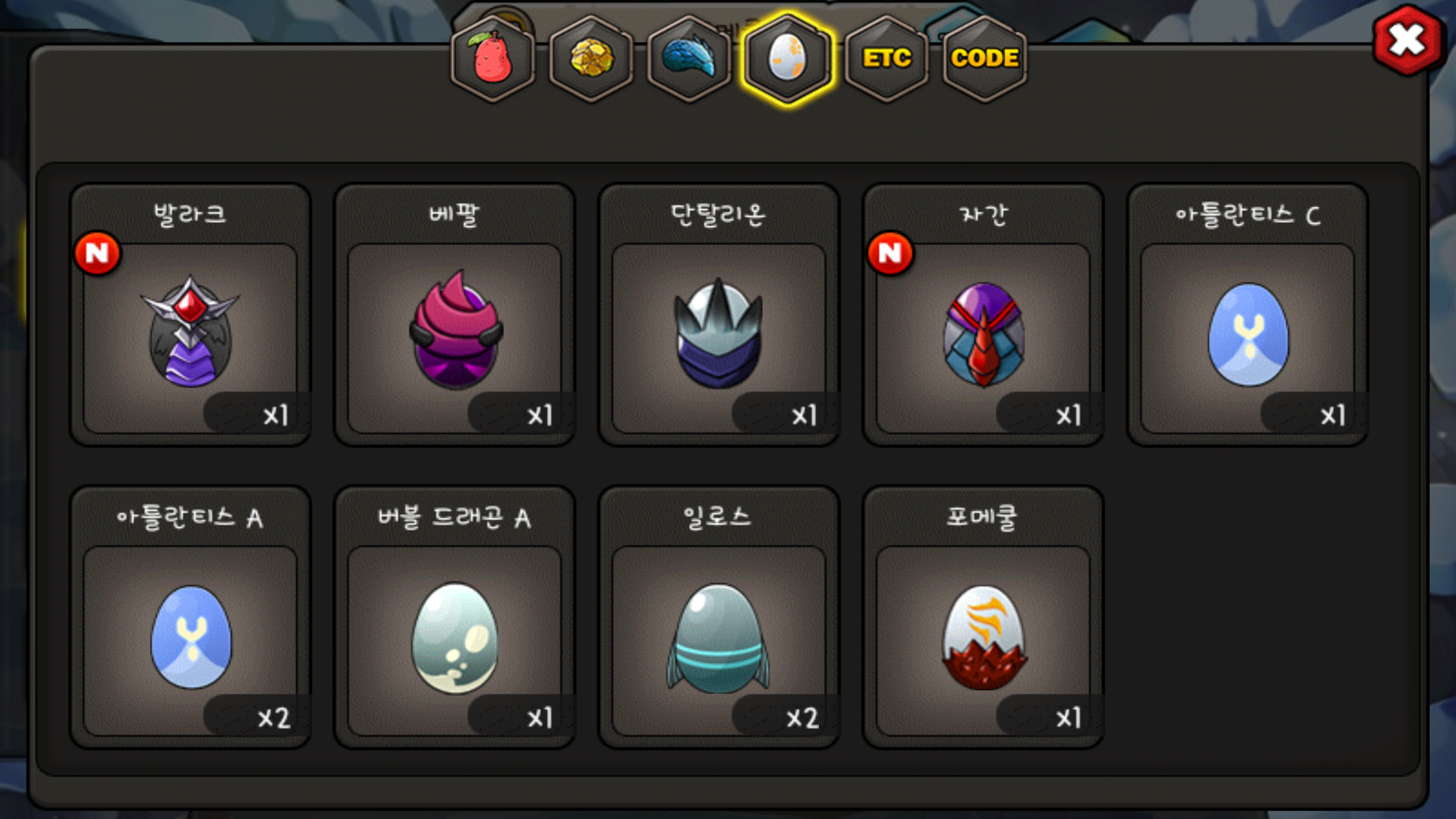Select the blue dragon scale tab

[689, 59]
